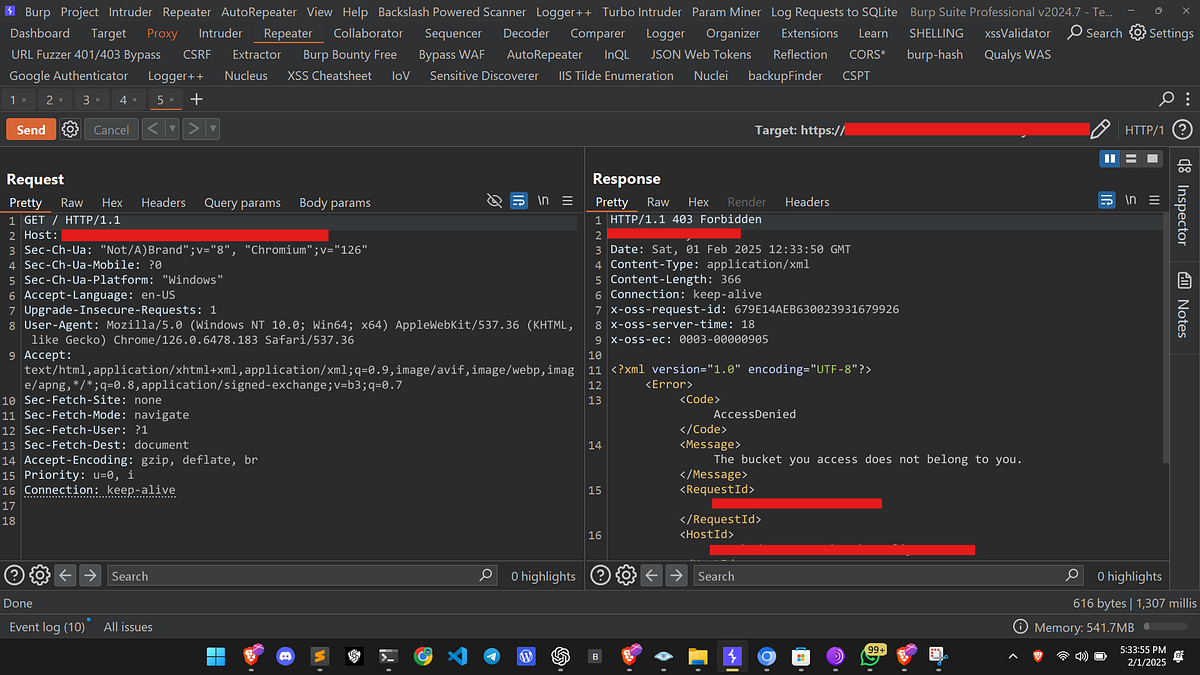Open Request panel hamburger menu
1200x675 pixels.
coord(567,201)
